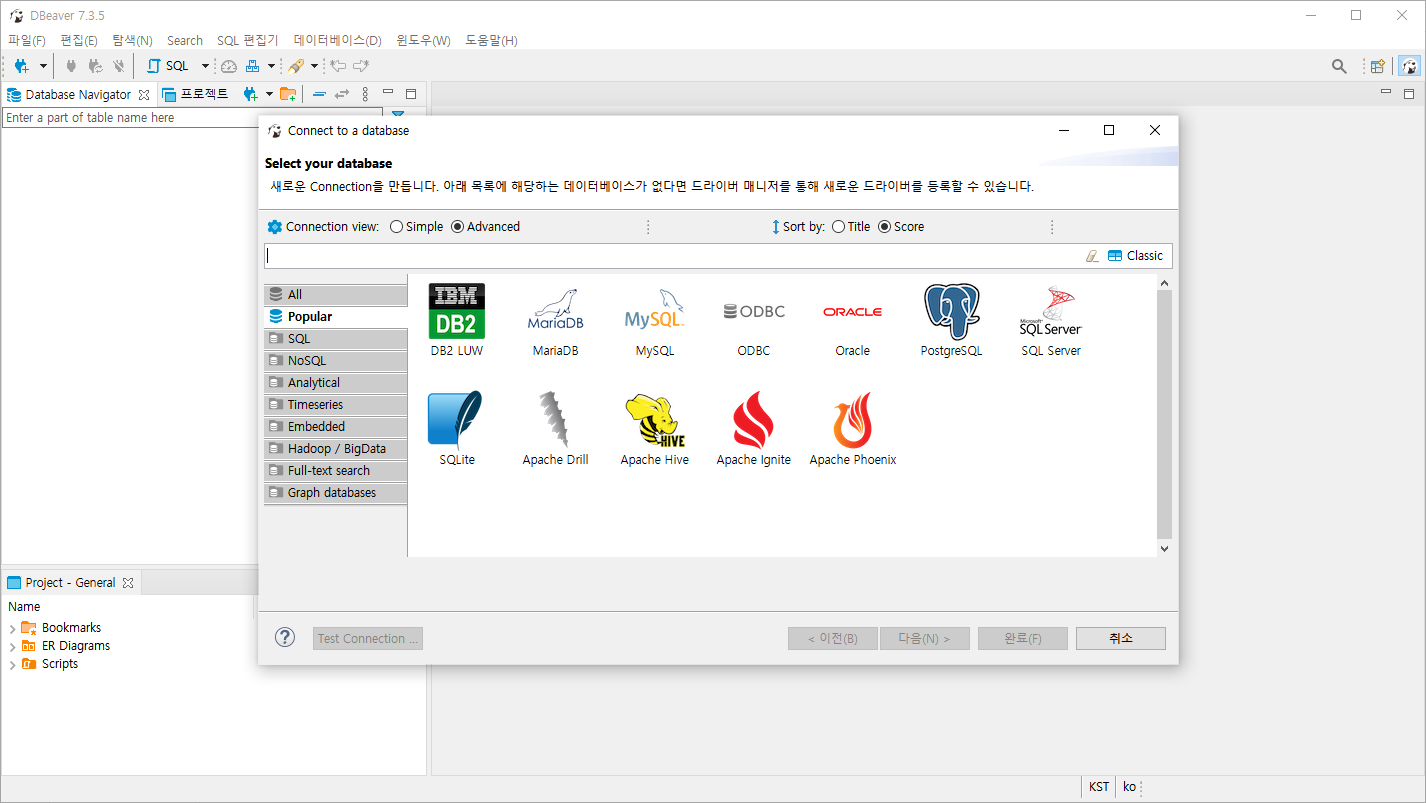1426x803 pixels.
Task: Expand the Bookmarks tree node
Action: point(12,629)
